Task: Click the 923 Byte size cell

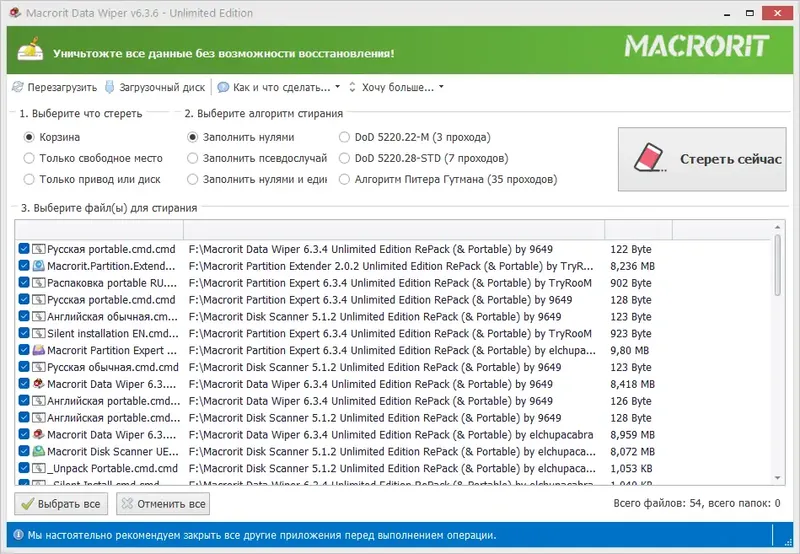Action: click(x=631, y=333)
